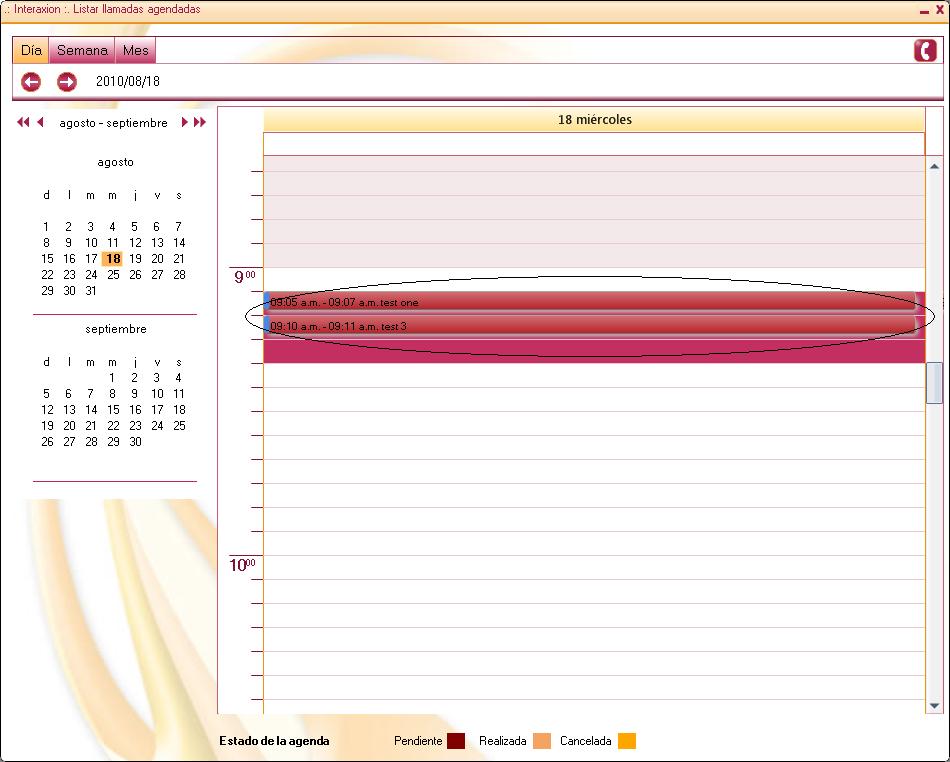Viewport: 950px width, 762px height.
Task: Select the 9:00 time slot
Action: click(x=594, y=279)
